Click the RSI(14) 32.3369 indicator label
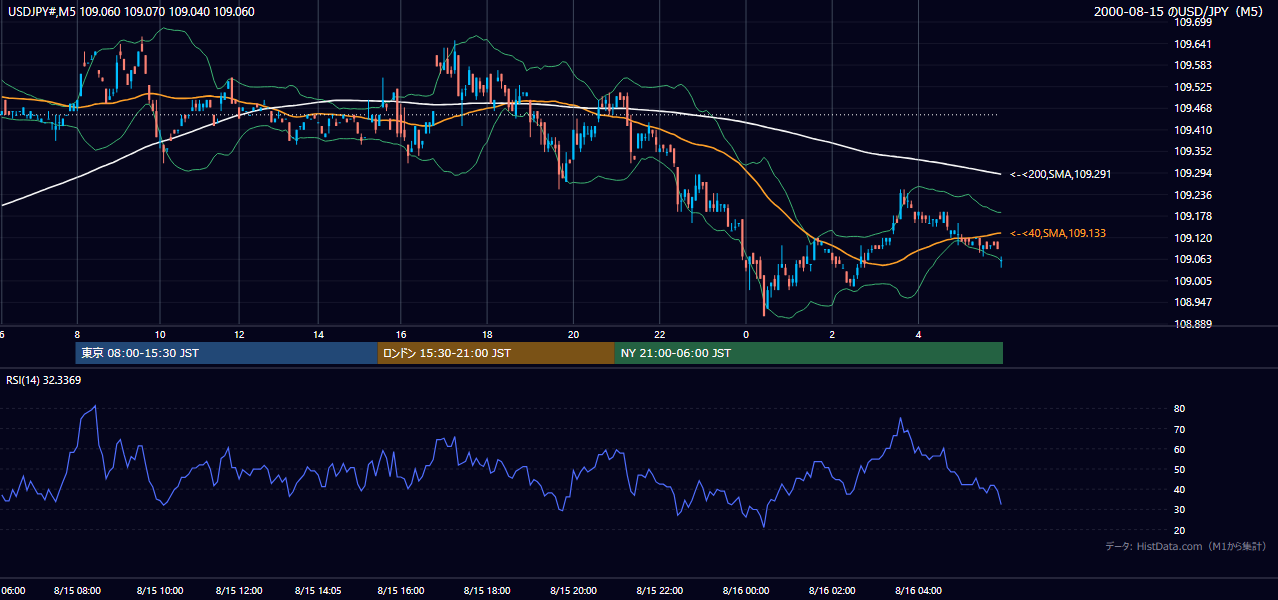The height and width of the screenshot is (600, 1278). click(43, 381)
